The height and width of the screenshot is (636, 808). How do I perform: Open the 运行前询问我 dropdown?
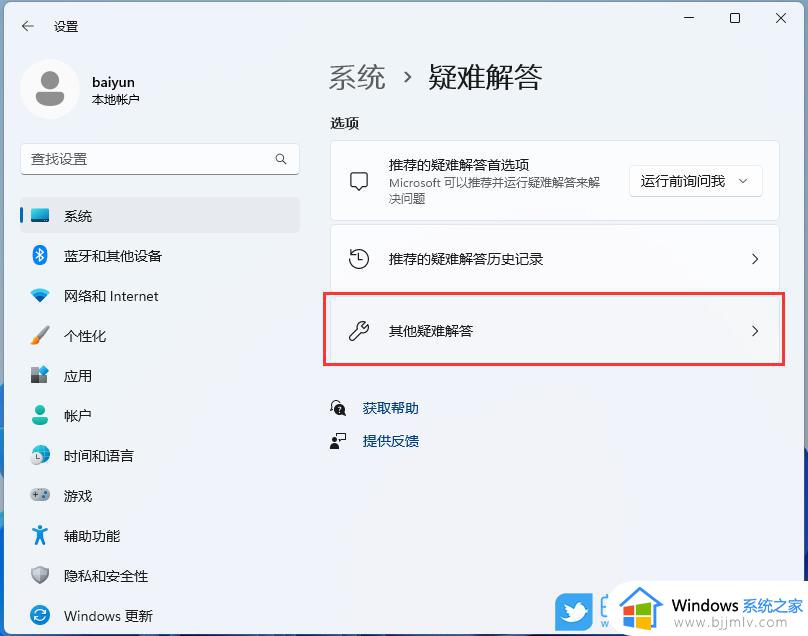tap(696, 181)
